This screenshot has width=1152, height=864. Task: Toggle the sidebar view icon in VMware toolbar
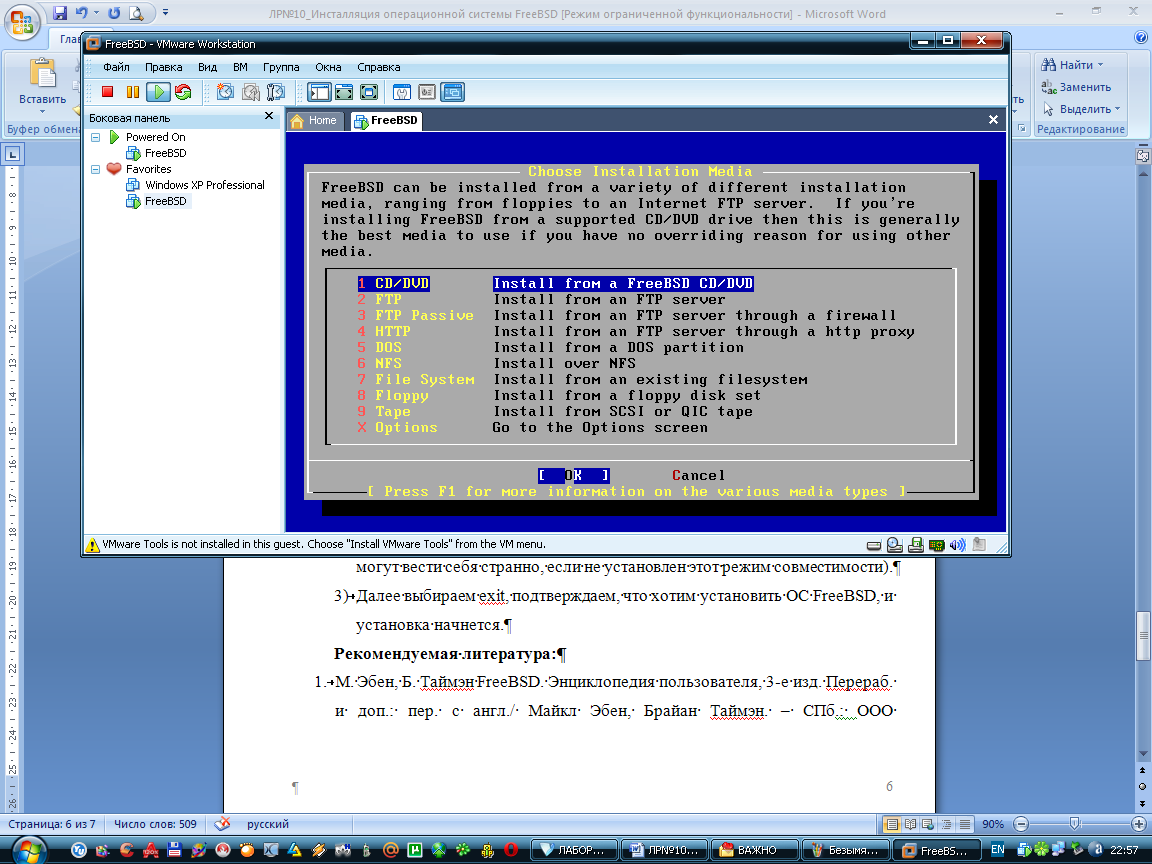coord(319,92)
